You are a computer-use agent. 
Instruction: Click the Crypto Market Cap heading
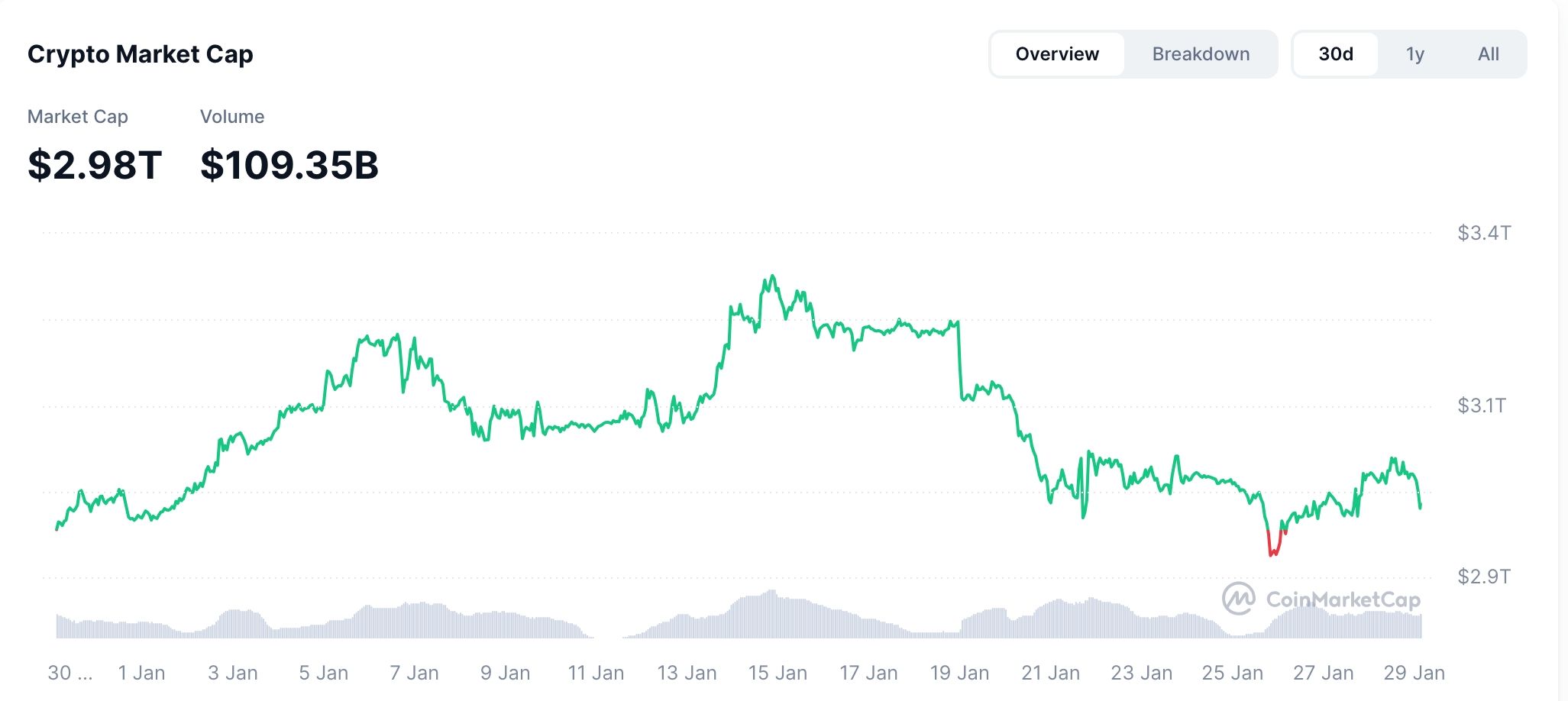click(x=141, y=53)
